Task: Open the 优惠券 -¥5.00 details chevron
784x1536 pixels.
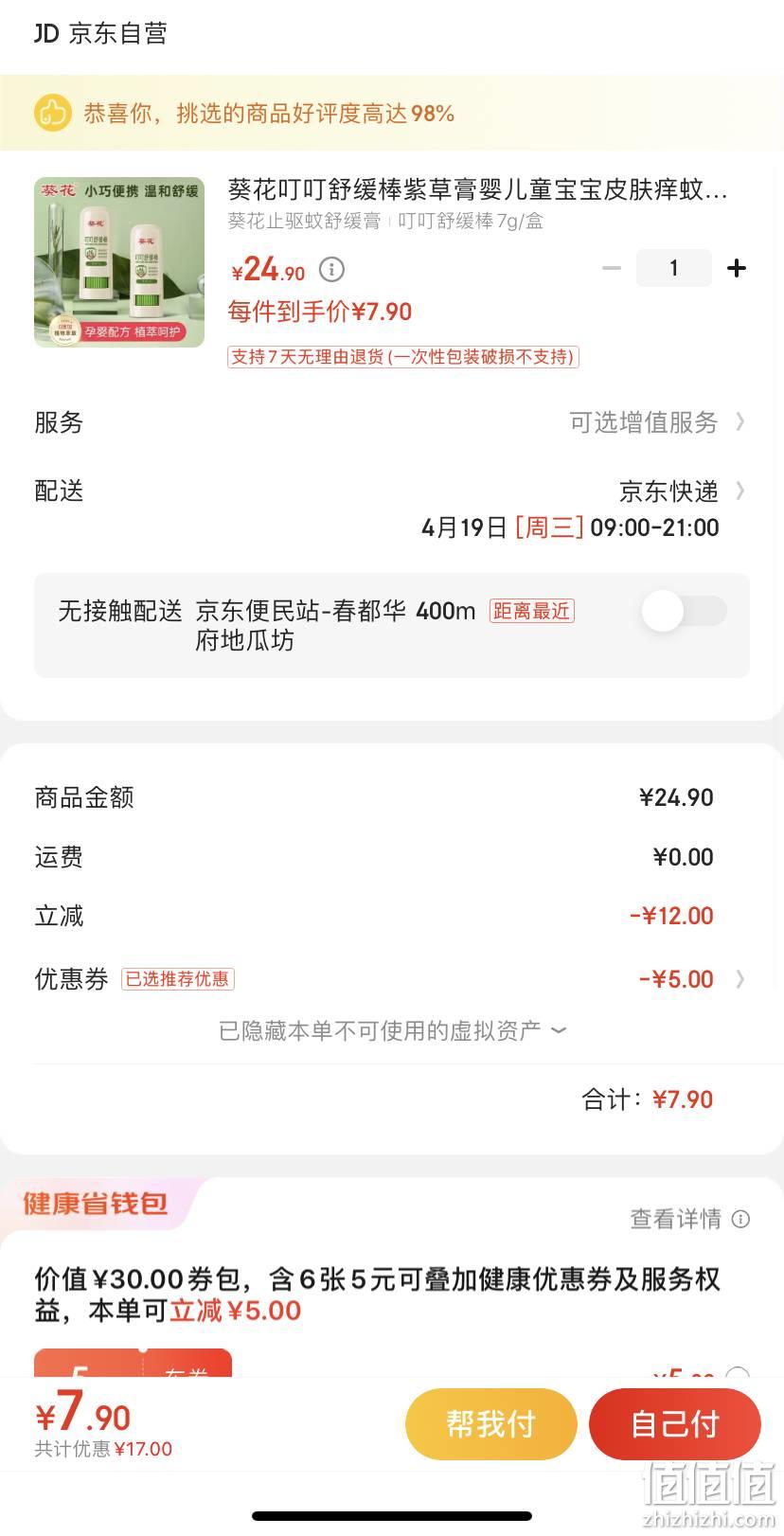Action: [x=740, y=979]
